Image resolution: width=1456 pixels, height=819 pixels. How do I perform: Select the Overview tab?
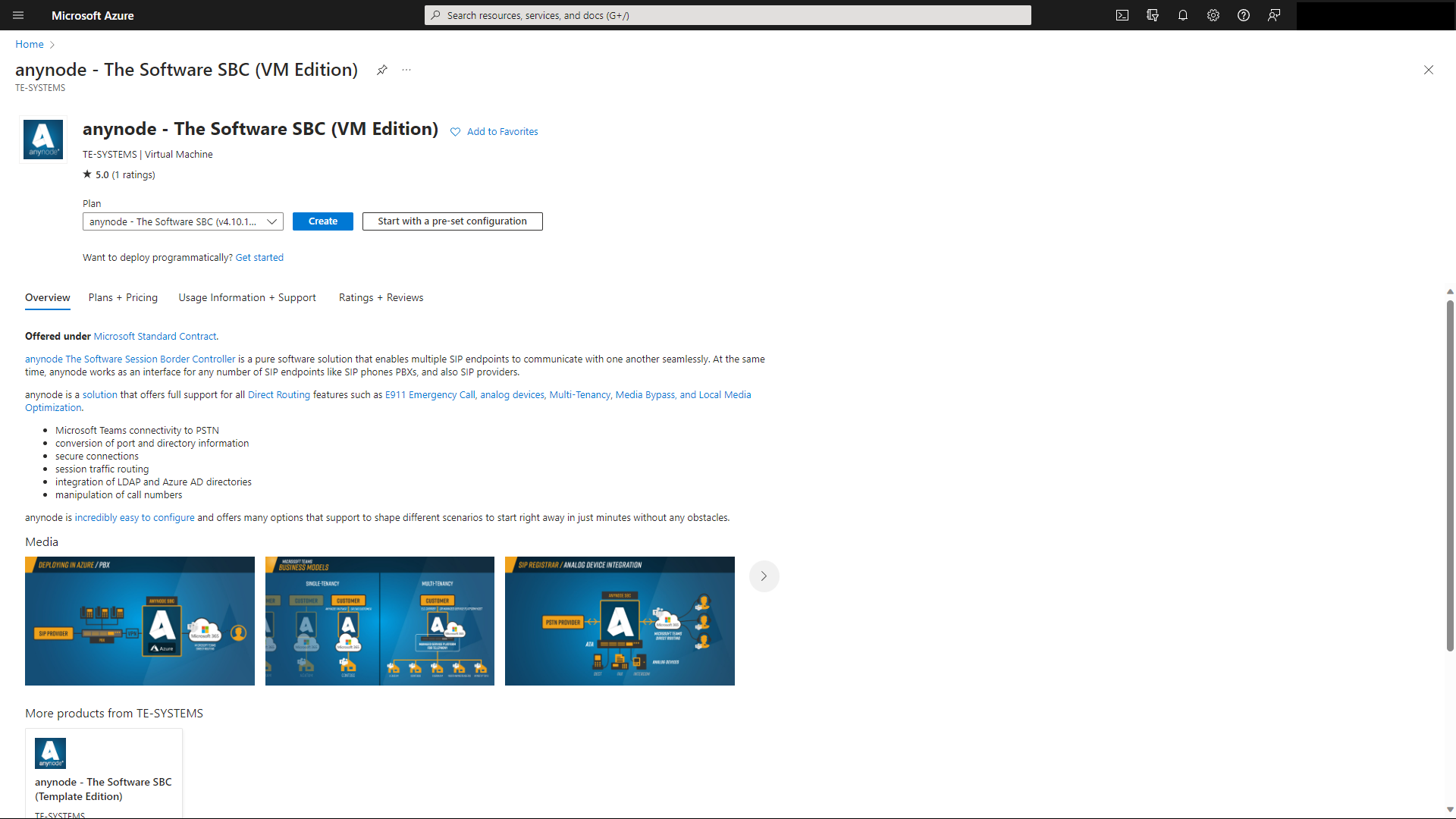pos(48,298)
